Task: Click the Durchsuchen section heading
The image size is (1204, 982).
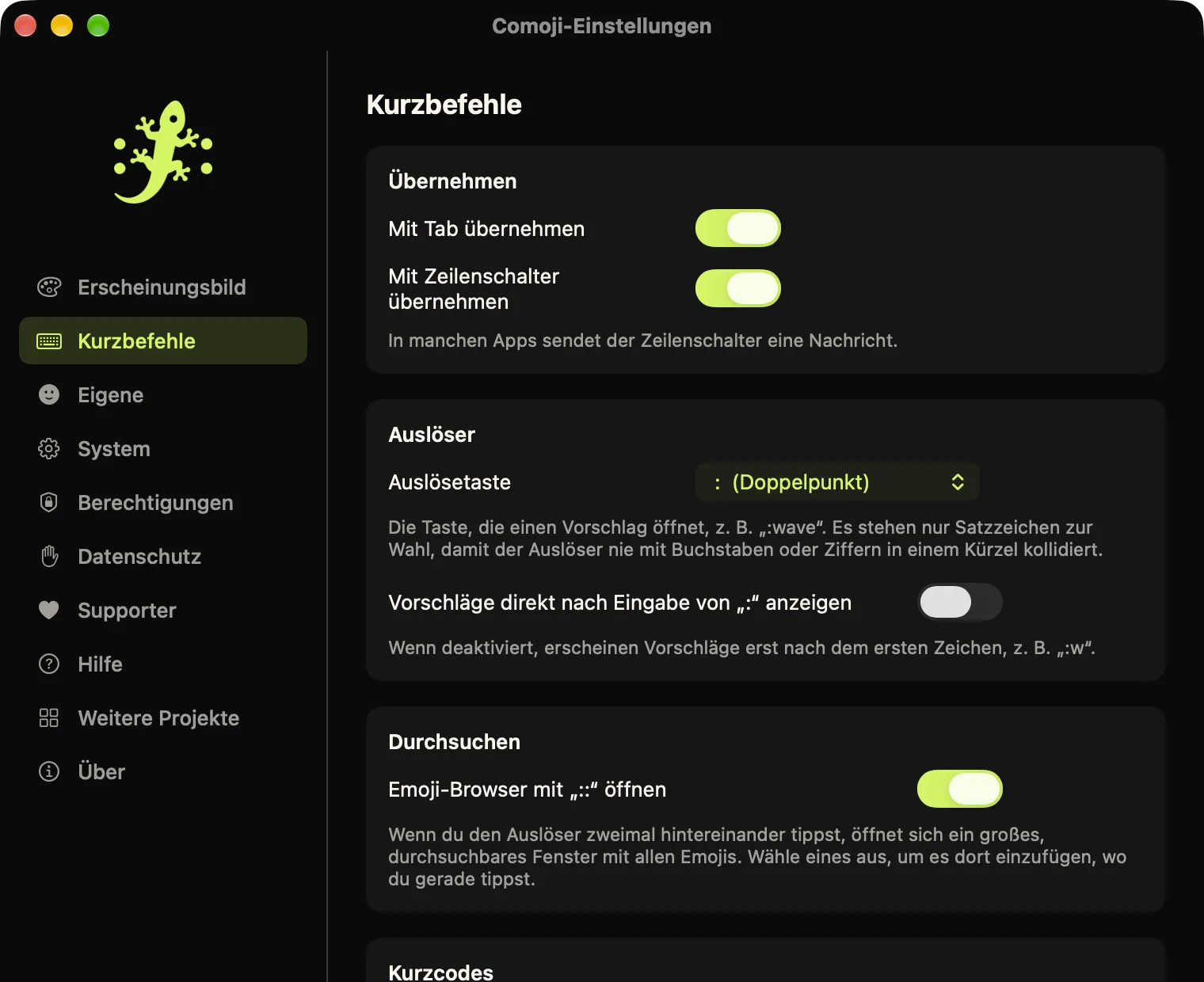Action: click(x=454, y=742)
